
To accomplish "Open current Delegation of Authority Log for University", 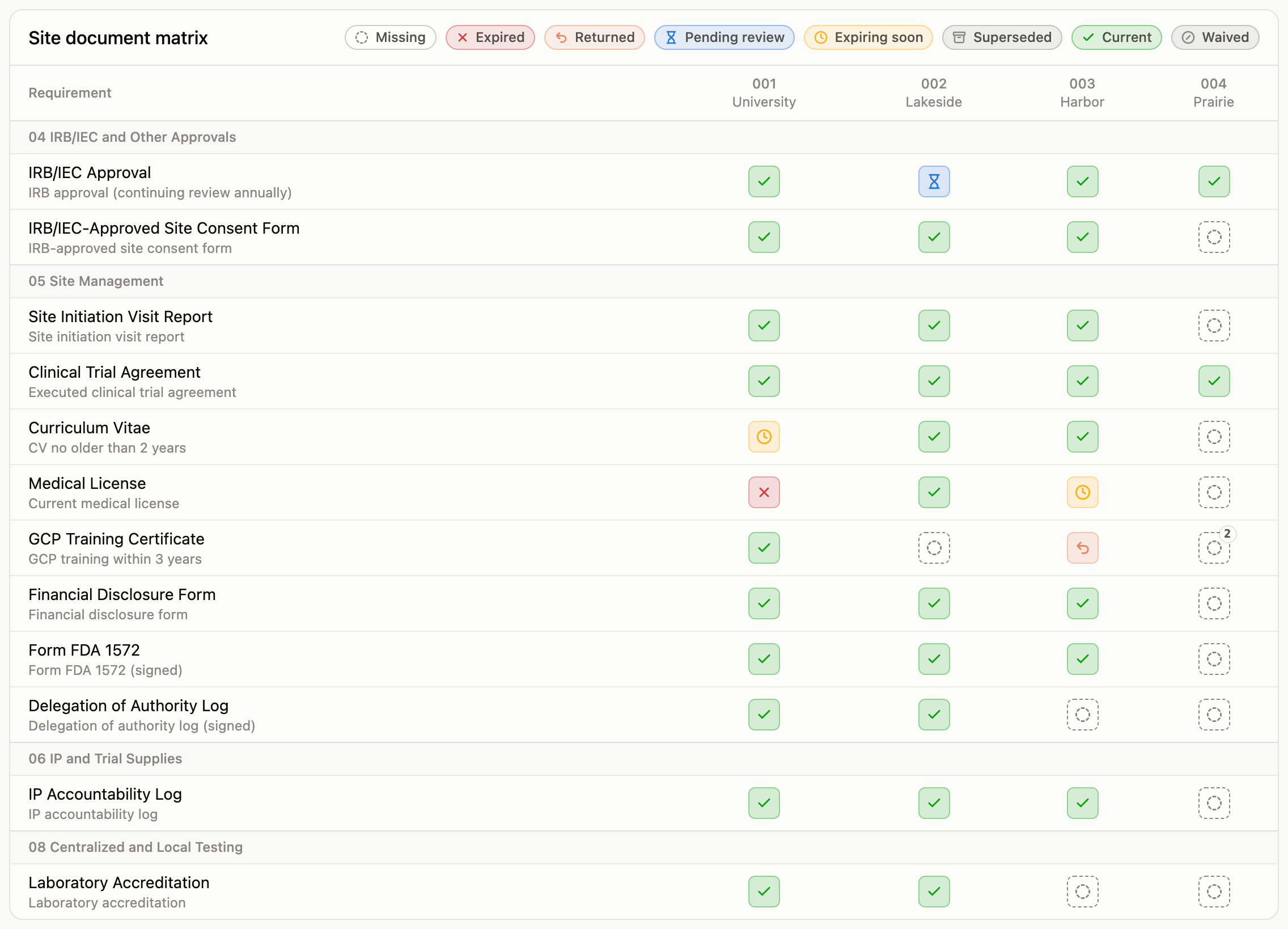I will (764, 715).
